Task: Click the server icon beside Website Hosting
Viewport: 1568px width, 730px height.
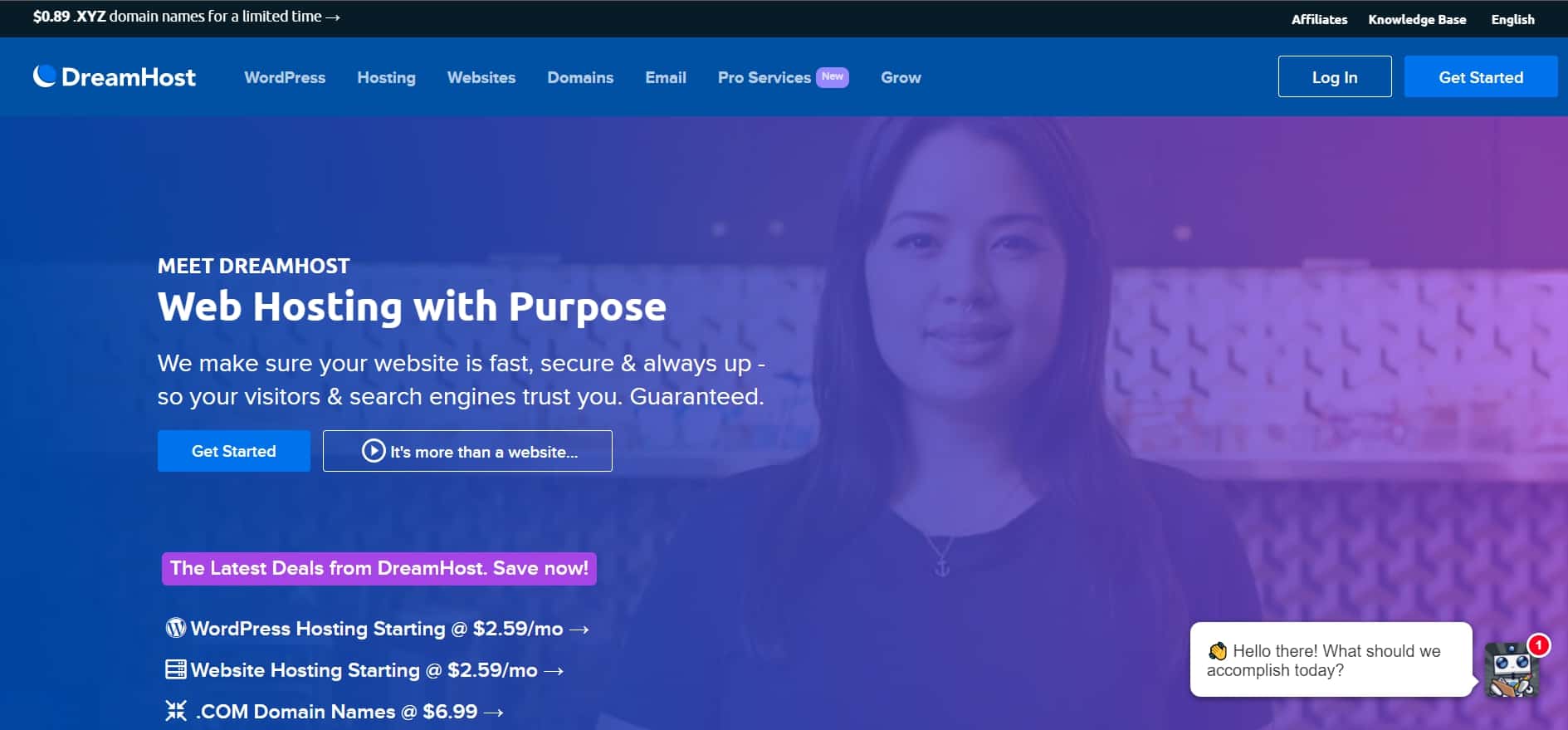Action: (176, 669)
